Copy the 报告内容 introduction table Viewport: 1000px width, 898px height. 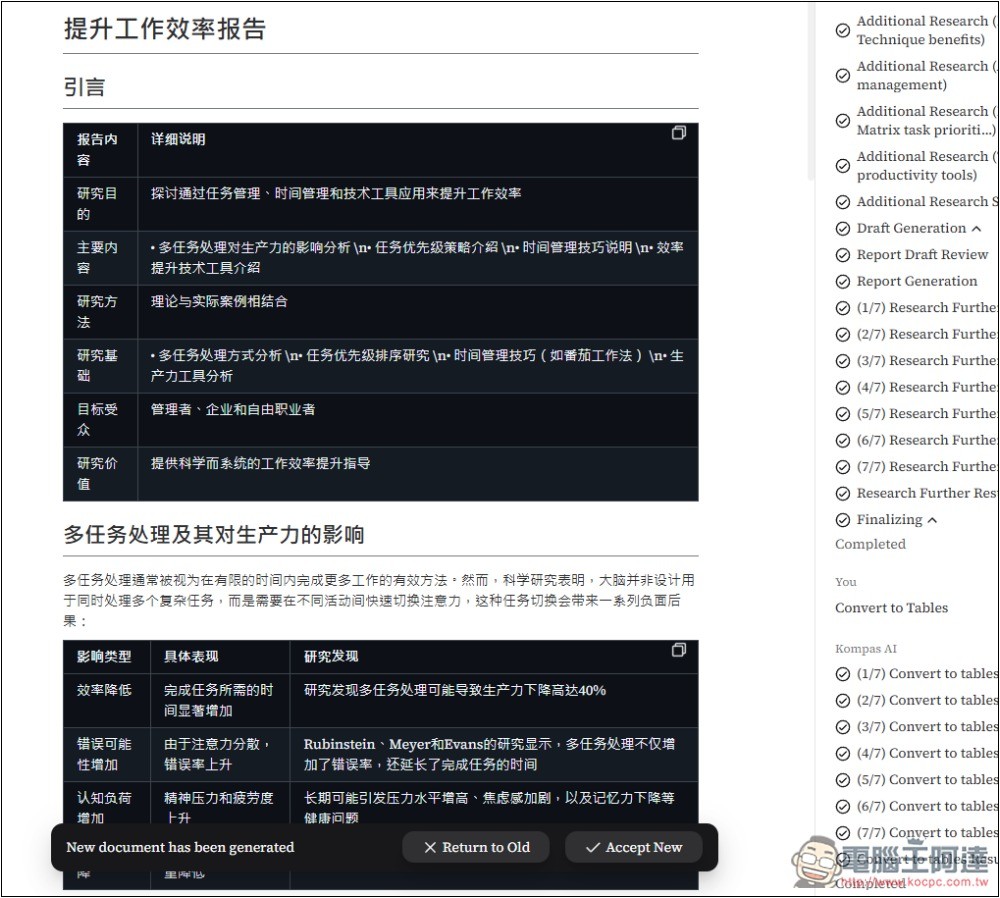[x=679, y=133]
